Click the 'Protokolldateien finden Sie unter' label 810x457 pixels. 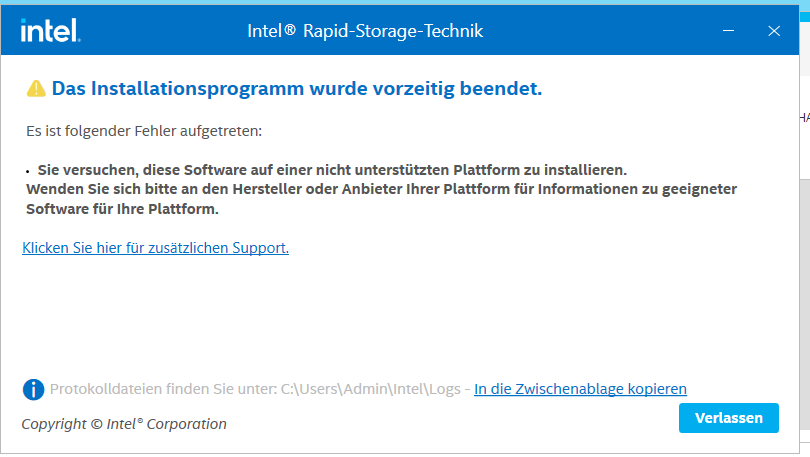point(162,389)
